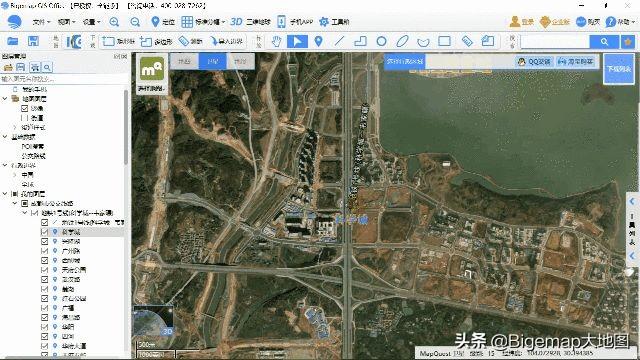This screenshot has width=640, height=360.
Task: Check the unchecked second base map layer
Action: 24,118
